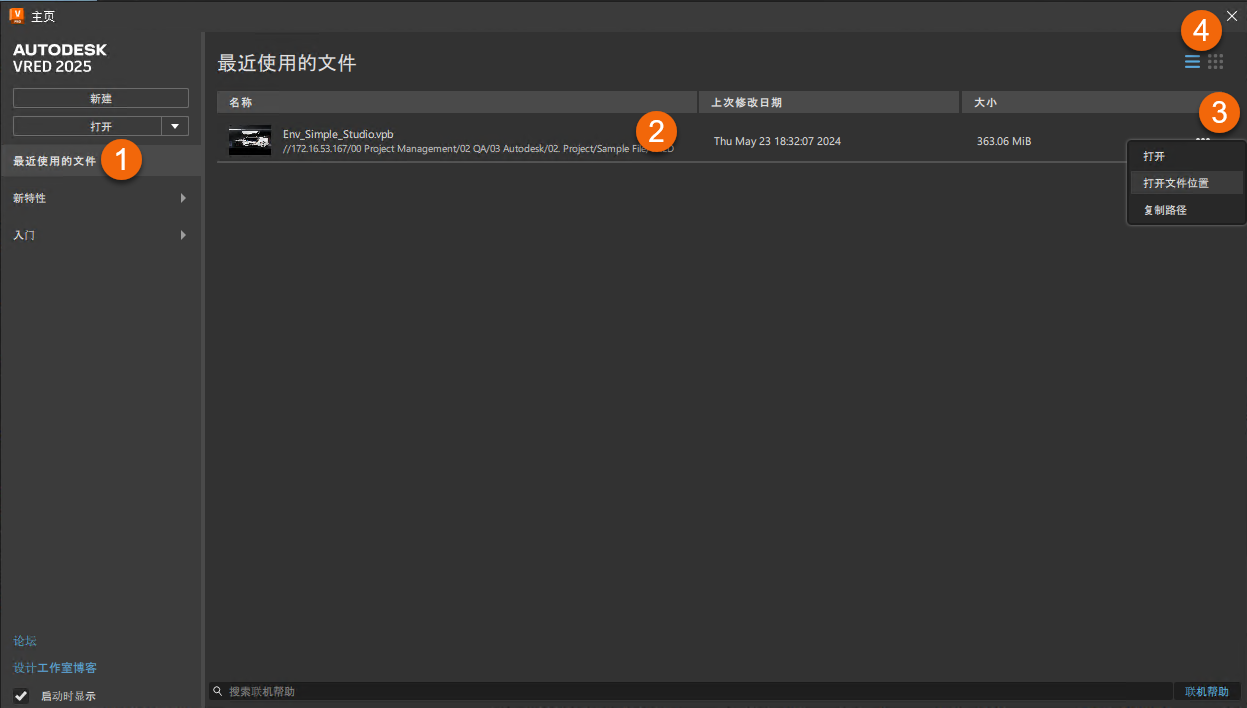Image resolution: width=1247 pixels, height=708 pixels.
Task: Click the //172.16.53.167 file path text
Action: click(478, 148)
